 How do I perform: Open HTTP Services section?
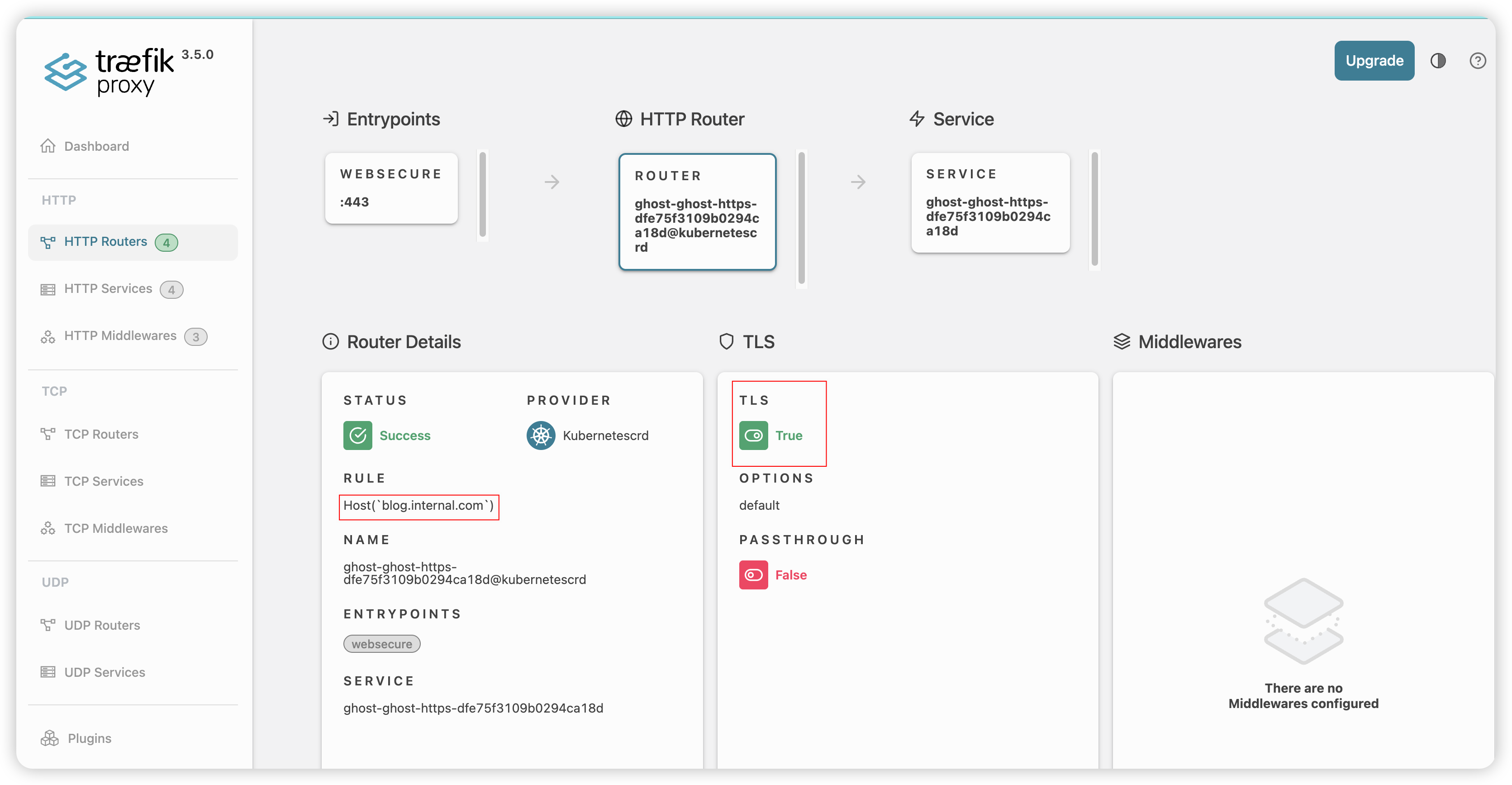pyautogui.click(x=108, y=289)
